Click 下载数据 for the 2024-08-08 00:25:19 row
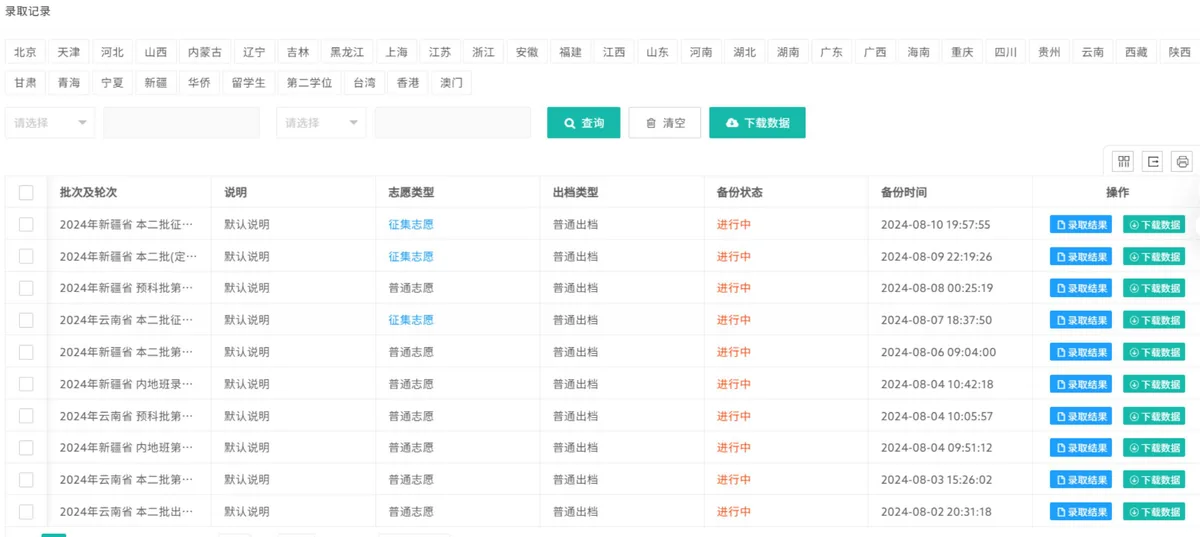Screen dimensions: 1200x537 point(1154,289)
